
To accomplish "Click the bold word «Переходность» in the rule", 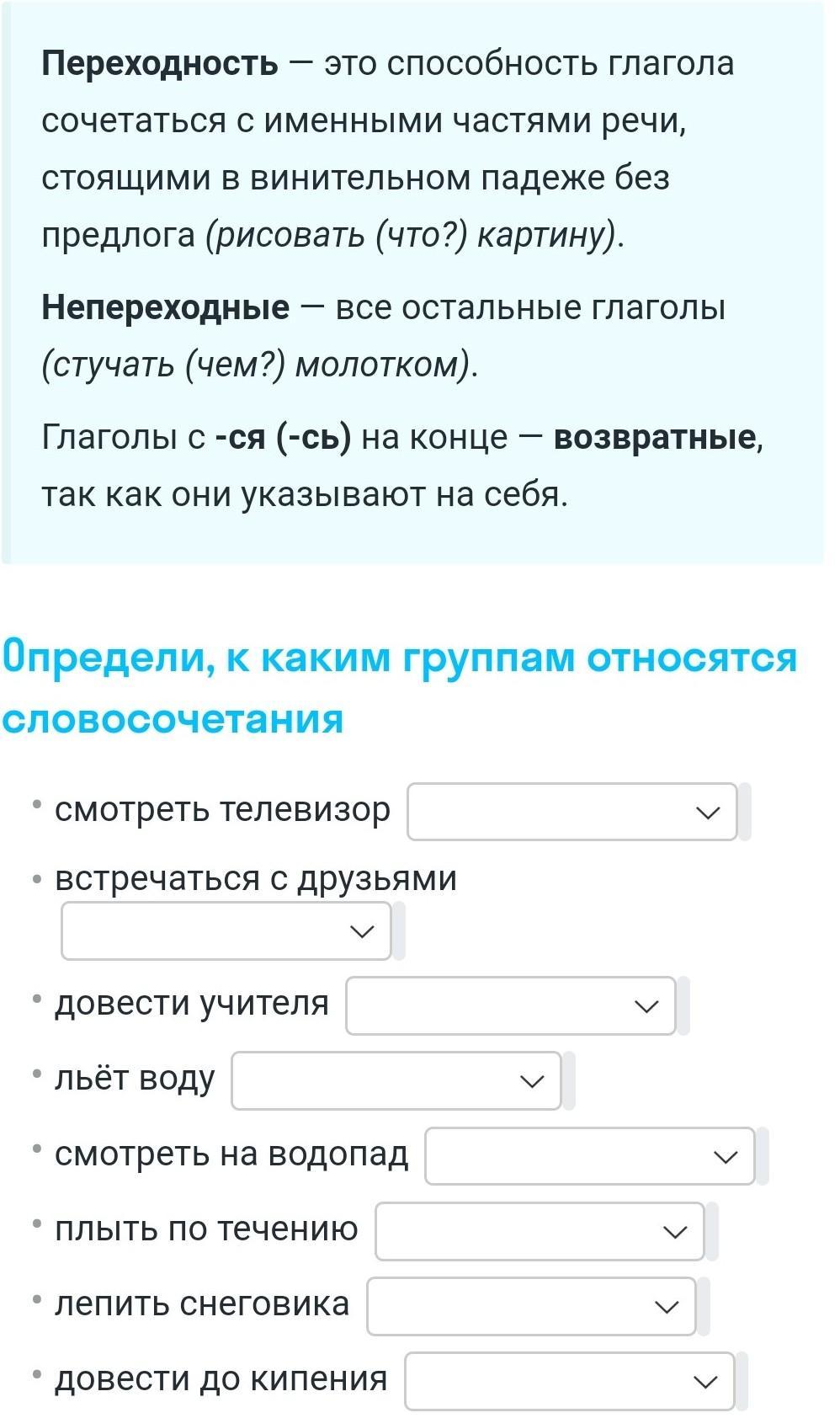I will [x=160, y=63].
